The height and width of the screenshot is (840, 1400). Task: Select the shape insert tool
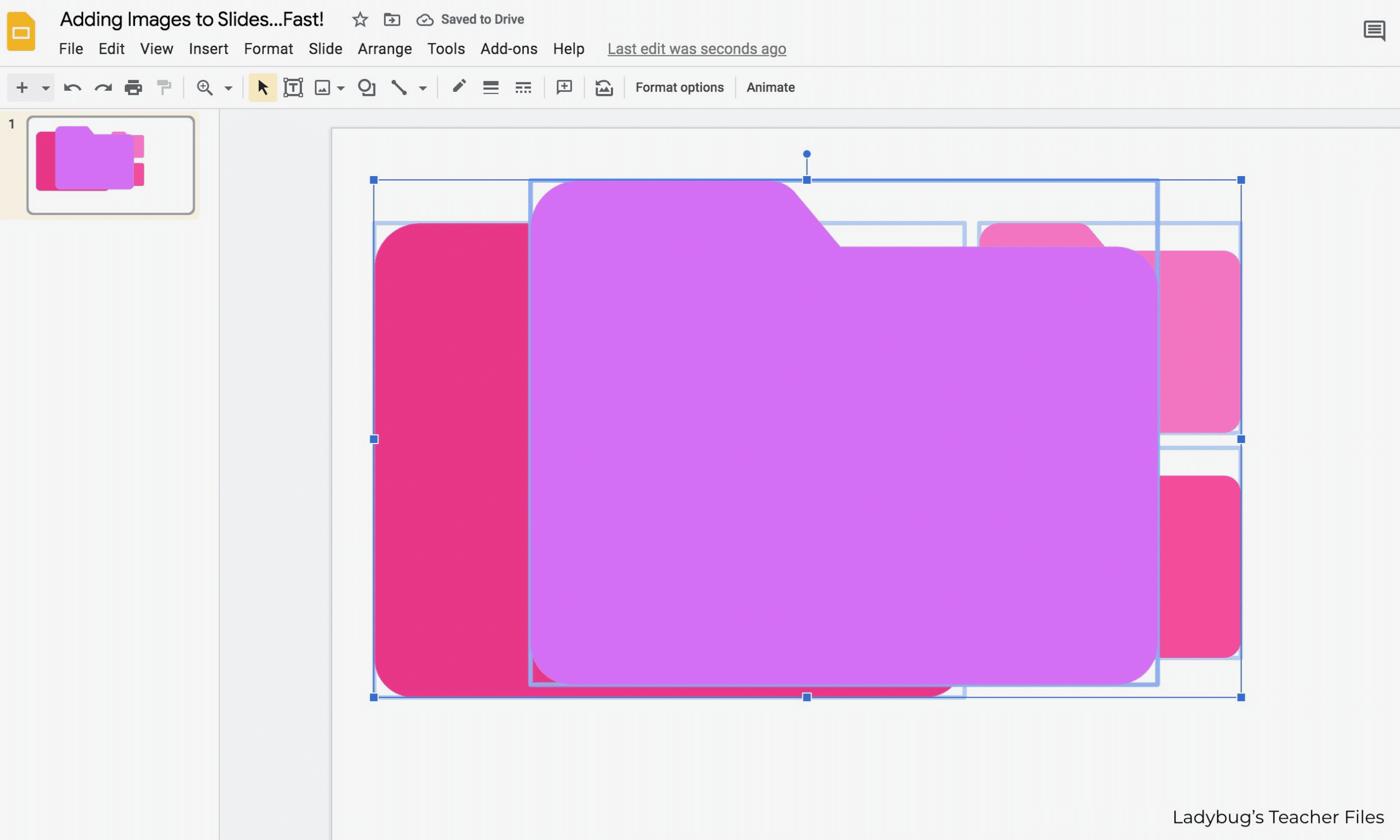[x=365, y=87]
